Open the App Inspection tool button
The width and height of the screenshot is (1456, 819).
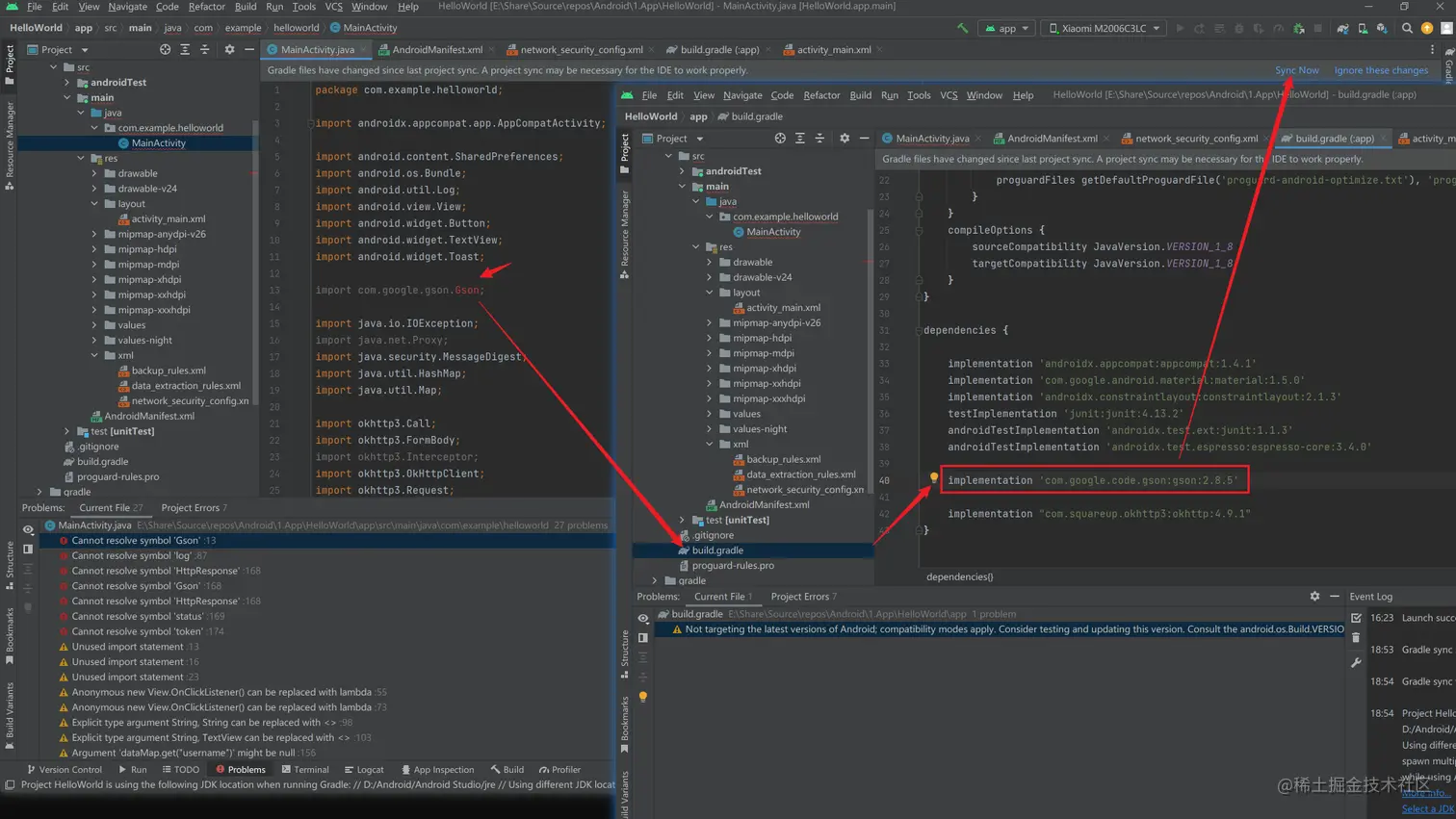[437, 770]
